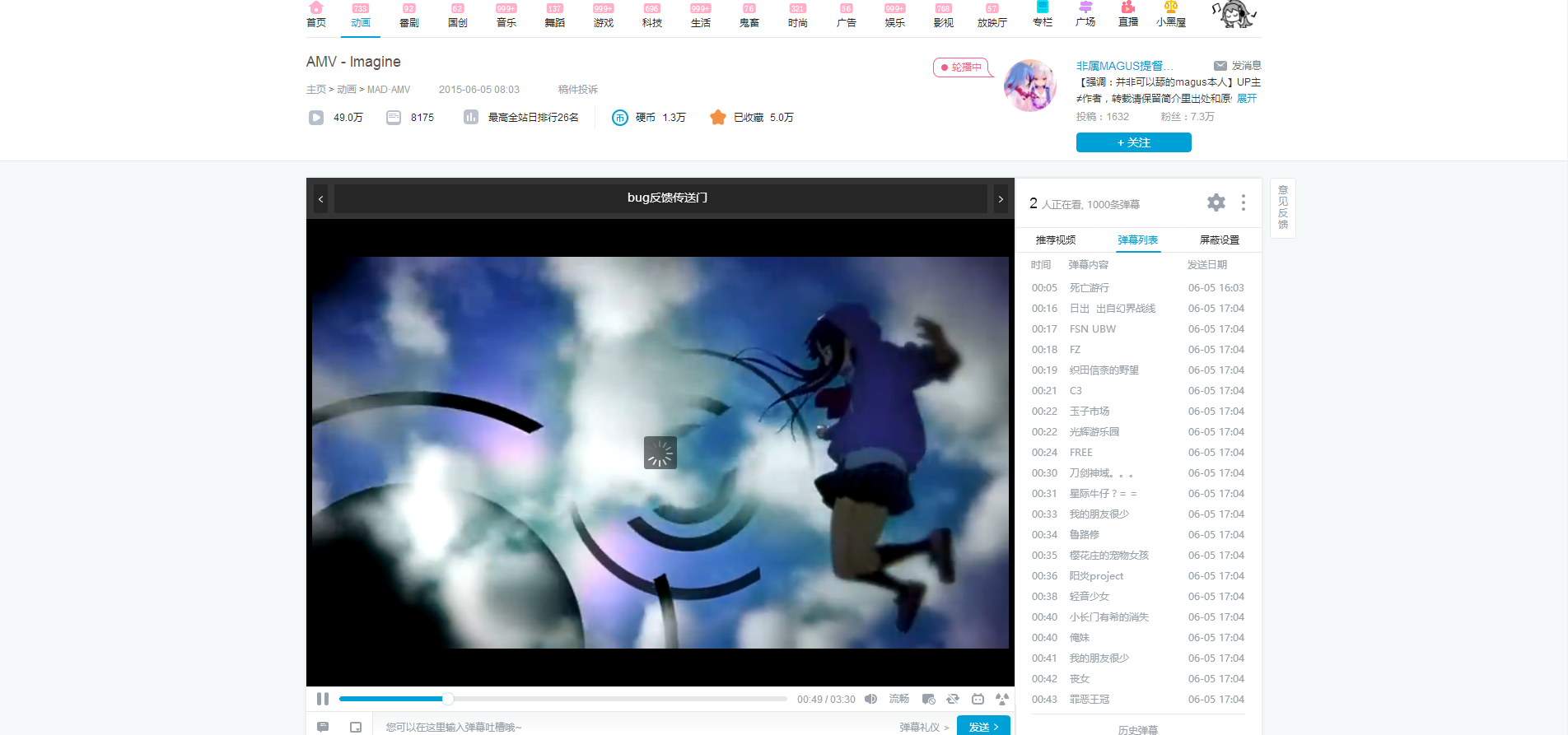Click the 硬币 coin icon
1568x735 pixels.
pyautogui.click(x=620, y=118)
